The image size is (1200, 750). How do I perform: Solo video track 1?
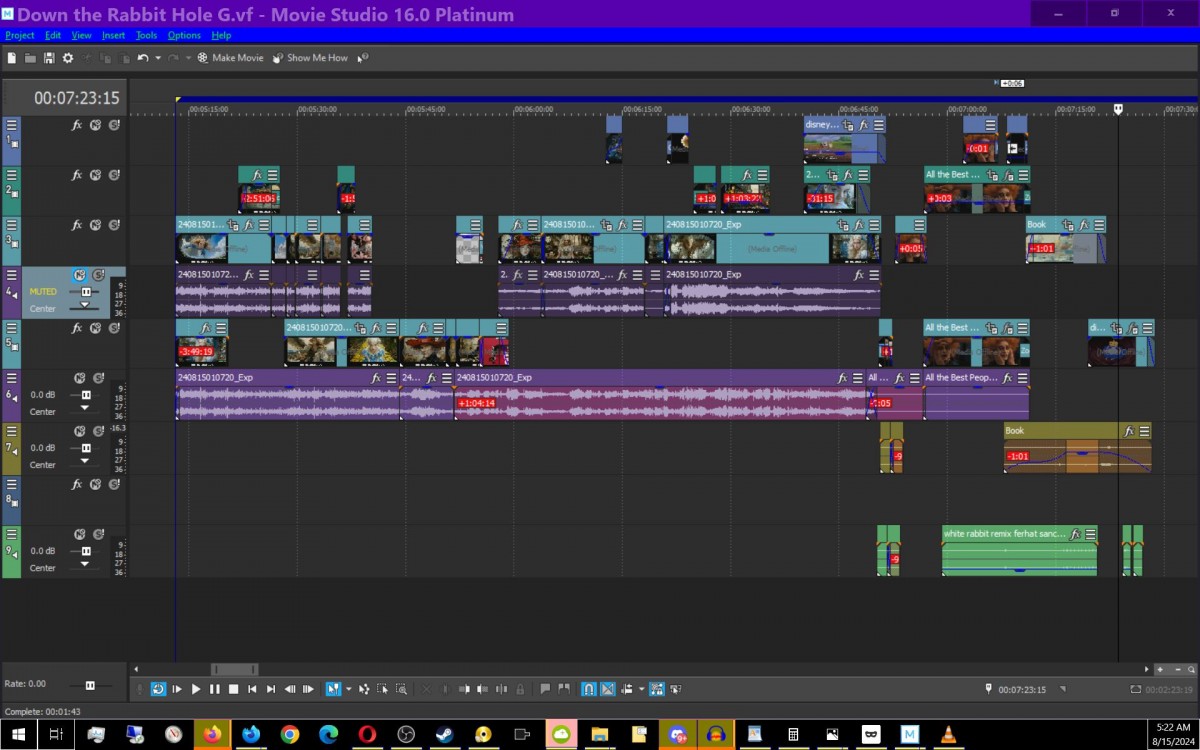pos(114,125)
